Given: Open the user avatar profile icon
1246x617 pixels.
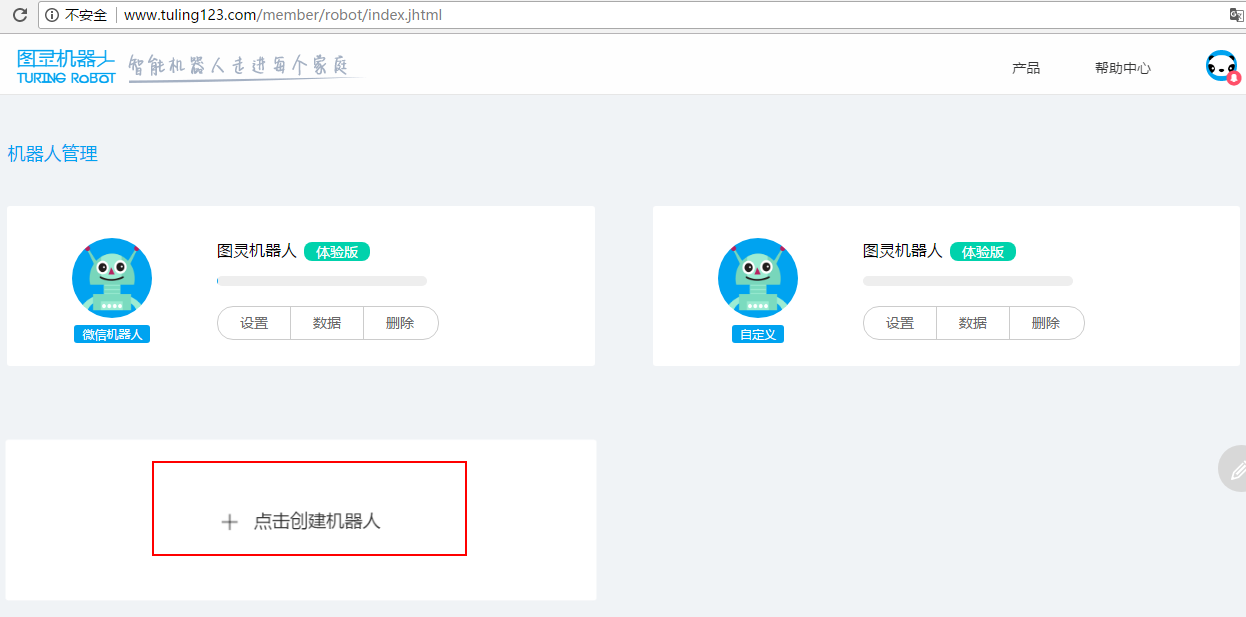Looking at the screenshot, I should pyautogui.click(x=1221, y=67).
